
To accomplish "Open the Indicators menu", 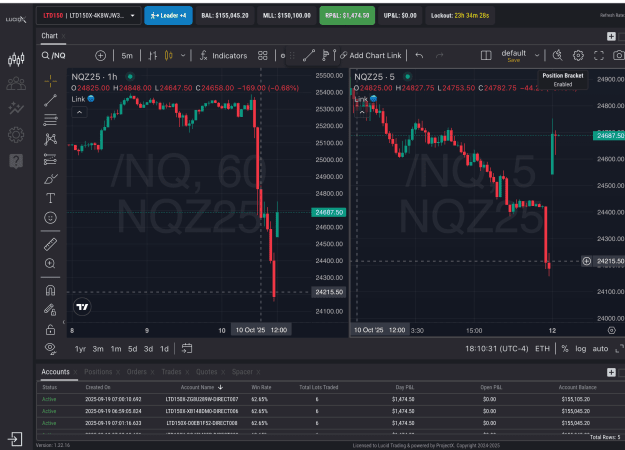I will (x=224, y=55).
